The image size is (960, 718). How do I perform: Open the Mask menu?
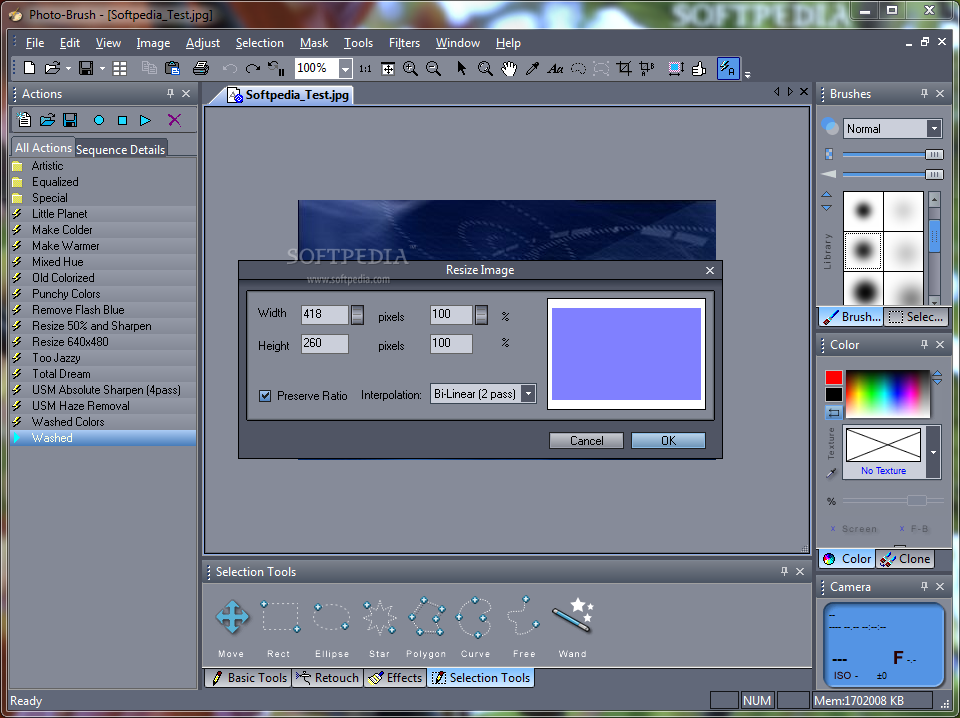point(314,43)
